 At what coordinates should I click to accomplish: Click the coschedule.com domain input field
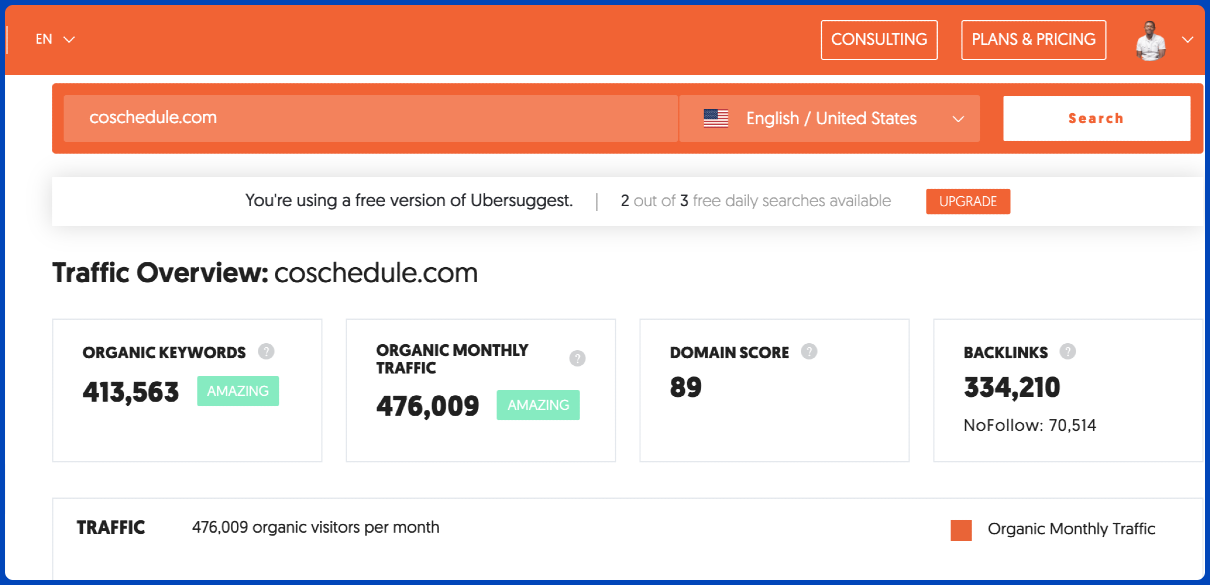click(x=371, y=118)
